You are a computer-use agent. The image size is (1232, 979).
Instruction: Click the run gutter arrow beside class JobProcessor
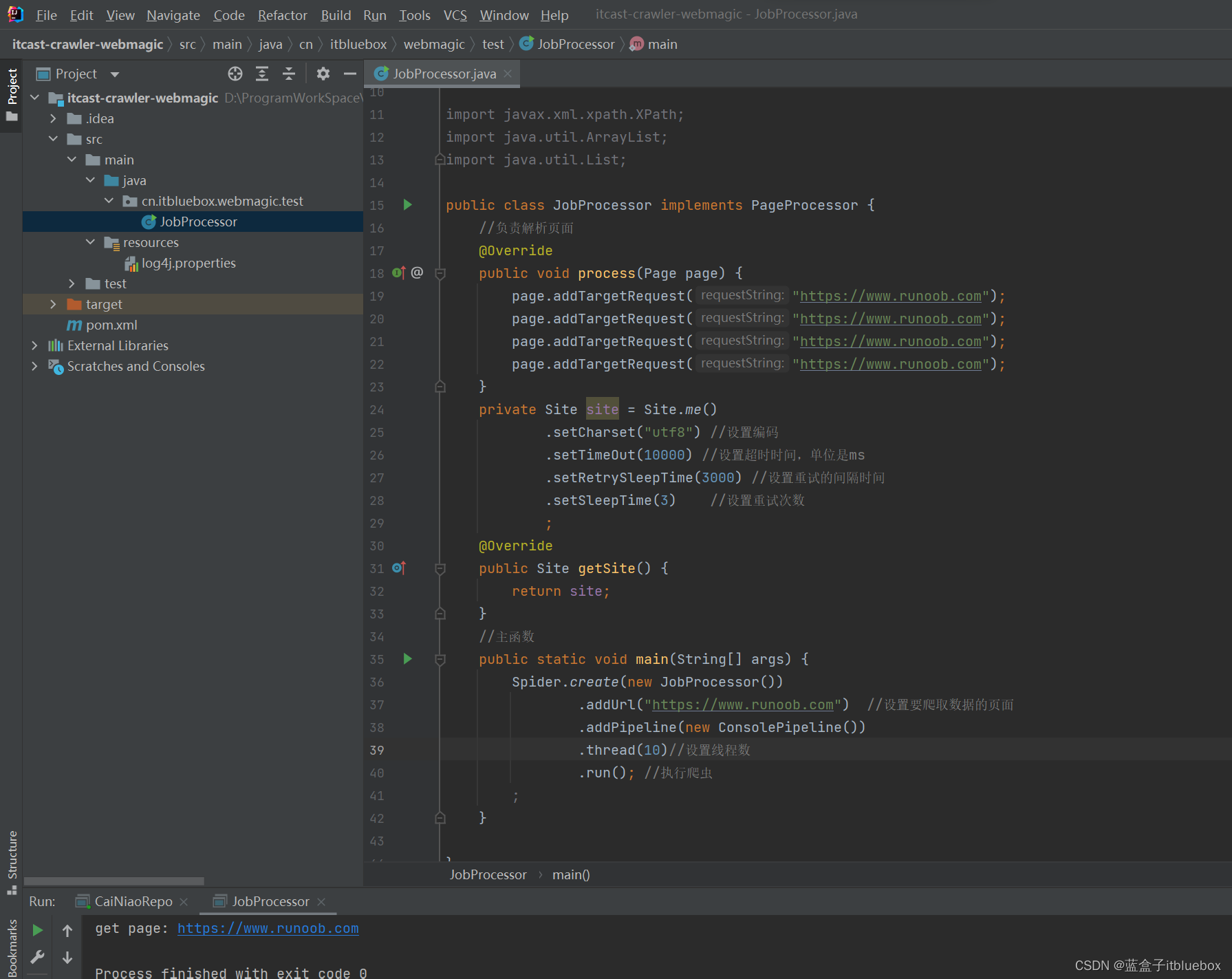pos(407,205)
